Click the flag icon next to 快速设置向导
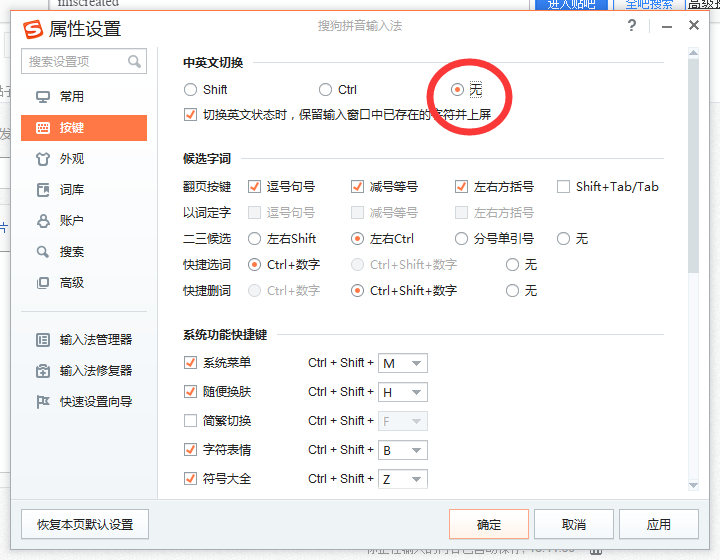 (x=43, y=402)
